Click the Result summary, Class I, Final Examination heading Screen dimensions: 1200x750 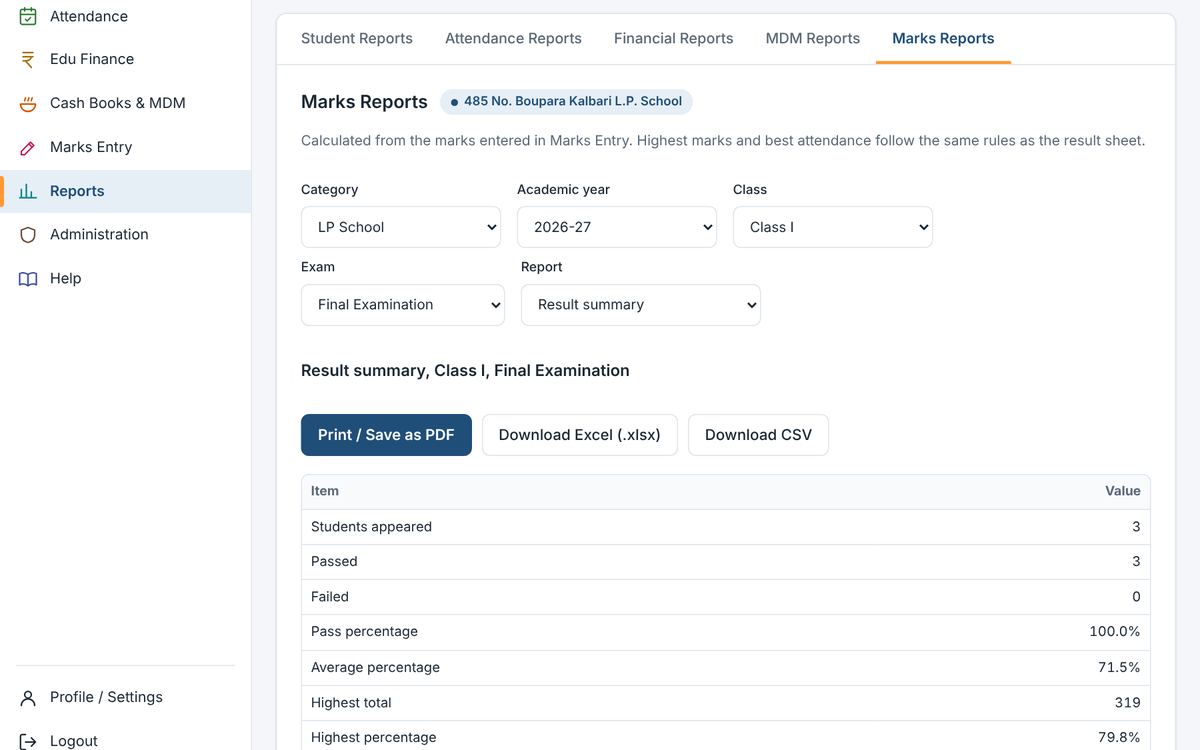[x=465, y=370]
